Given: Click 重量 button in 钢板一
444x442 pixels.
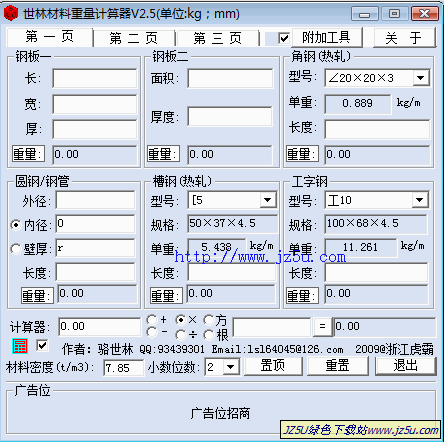Looking at the screenshot, I should point(28,154).
